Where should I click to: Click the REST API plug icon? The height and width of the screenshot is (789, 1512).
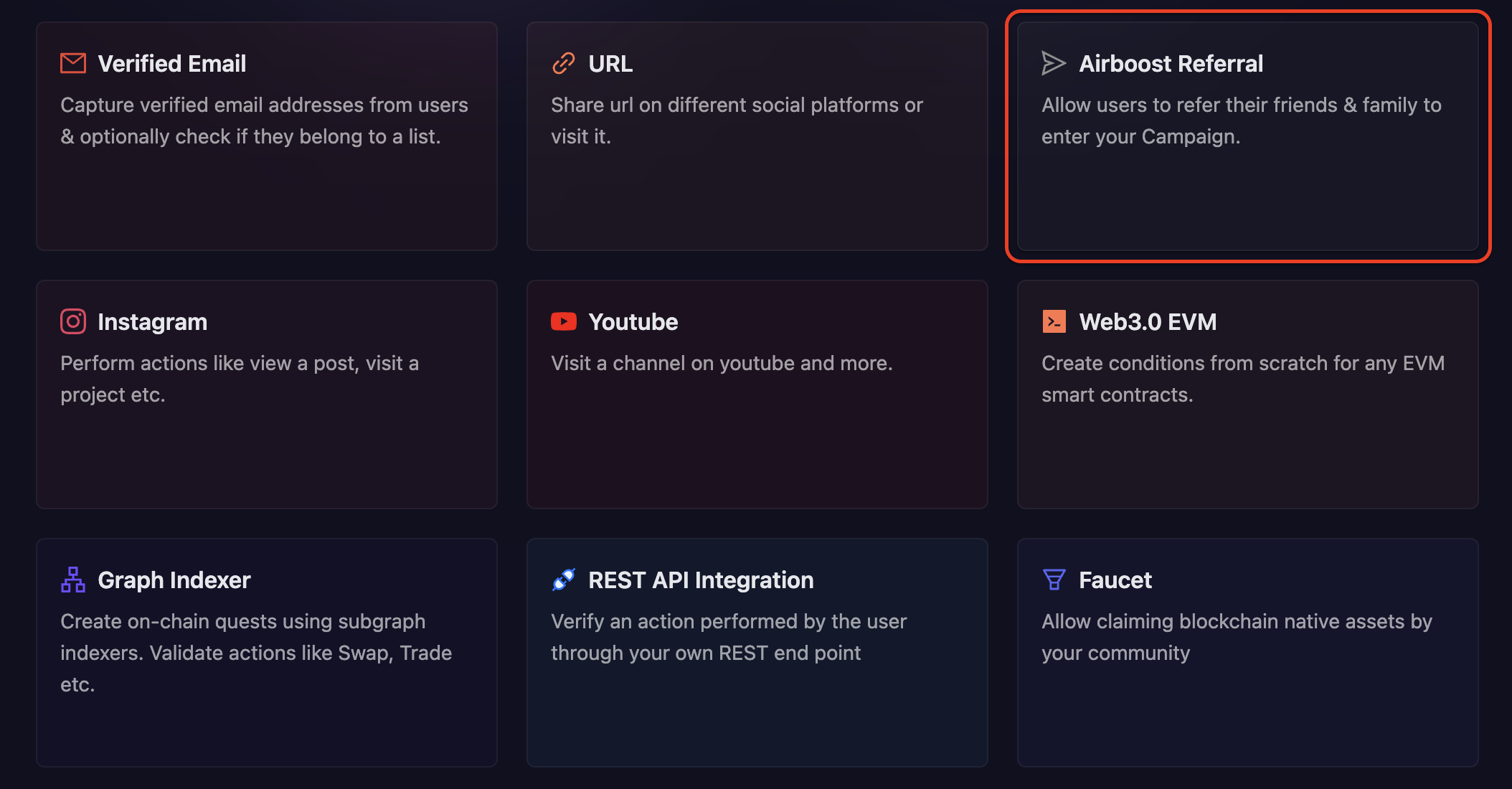564,580
